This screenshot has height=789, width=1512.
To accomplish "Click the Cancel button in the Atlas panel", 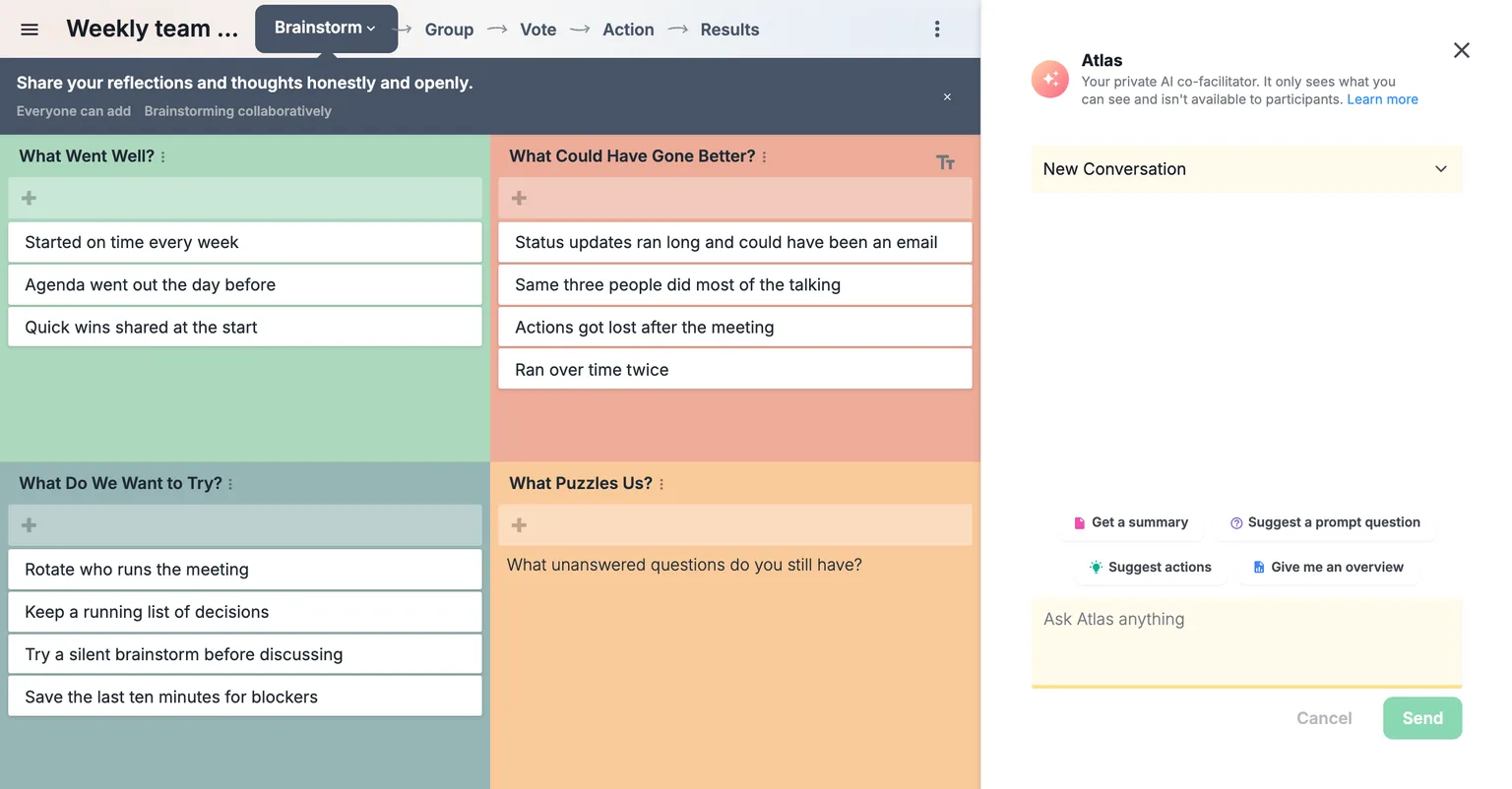I will (1324, 718).
